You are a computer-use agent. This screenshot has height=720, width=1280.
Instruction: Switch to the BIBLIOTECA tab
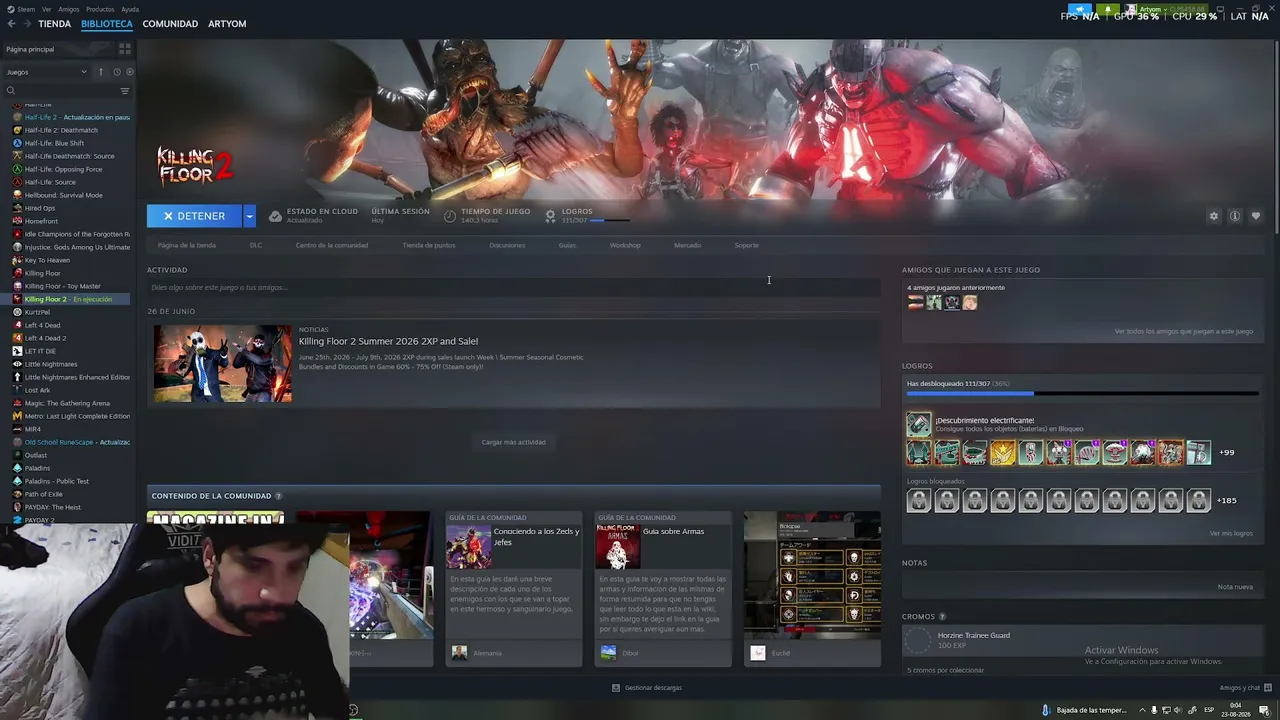pyautogui.click(x=107, y=23)
